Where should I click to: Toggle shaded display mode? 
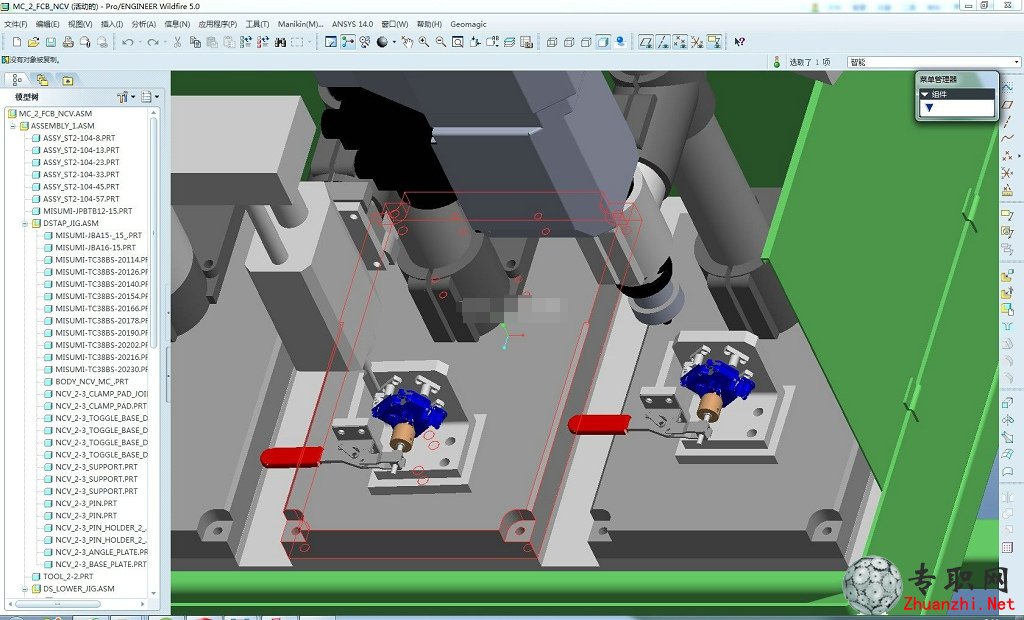click(x=603, y=42)
